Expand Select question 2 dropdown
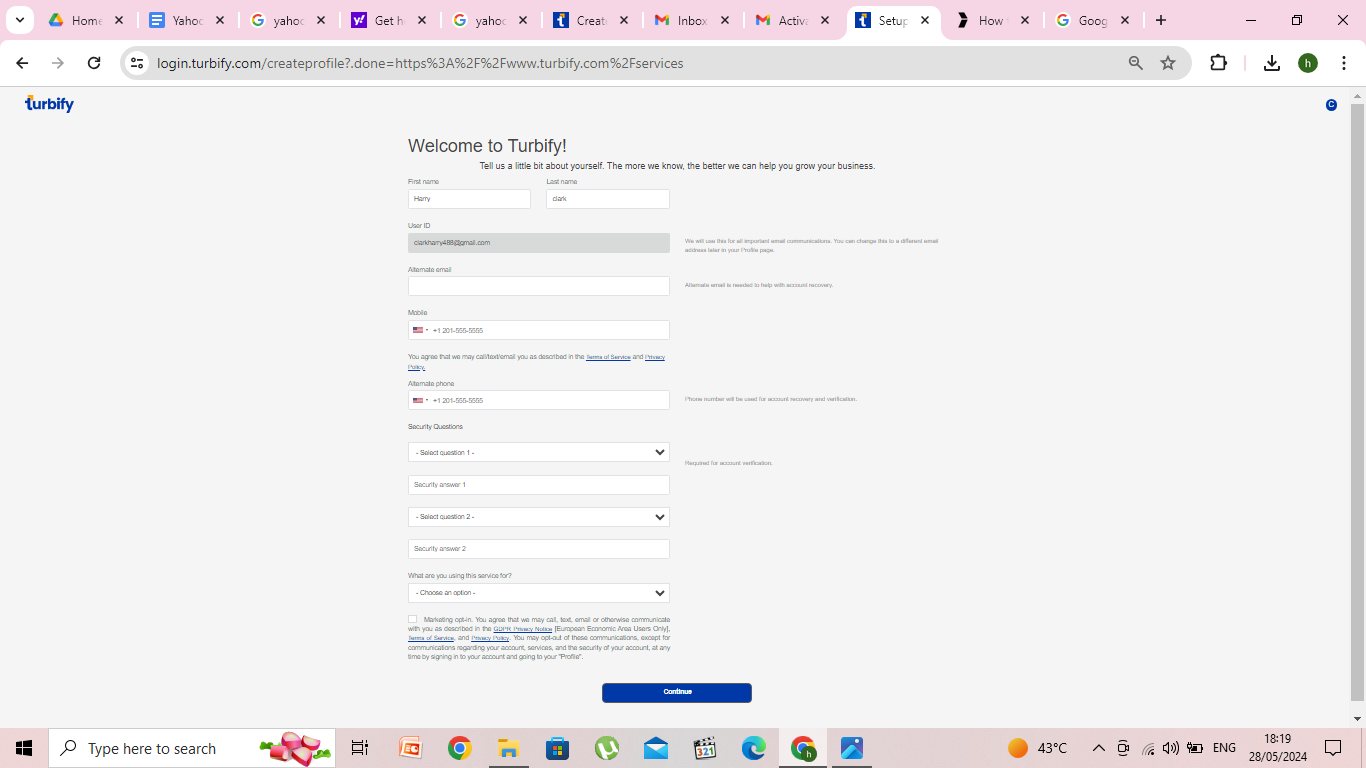The image size is (1366, 768). pos(539,517)
